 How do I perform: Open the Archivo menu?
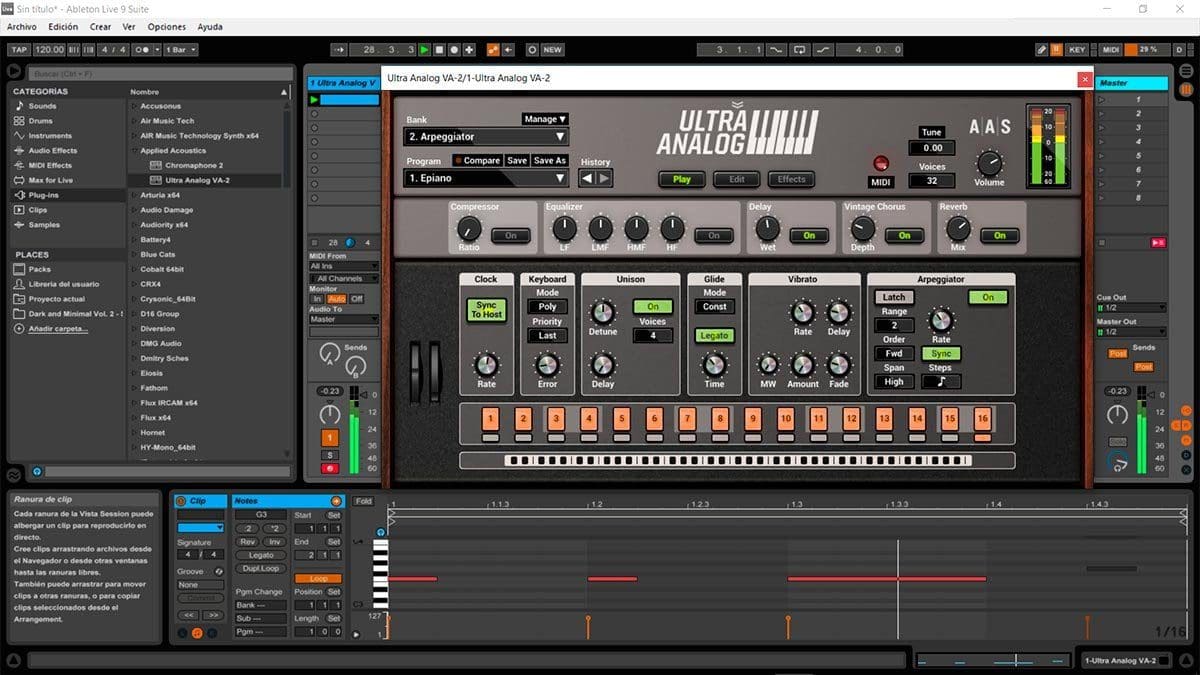(x=22, y=27)
